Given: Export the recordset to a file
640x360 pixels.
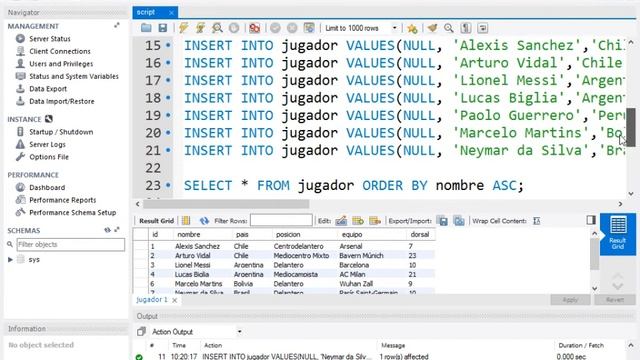Looking at the screenshot, I should 443,221.
